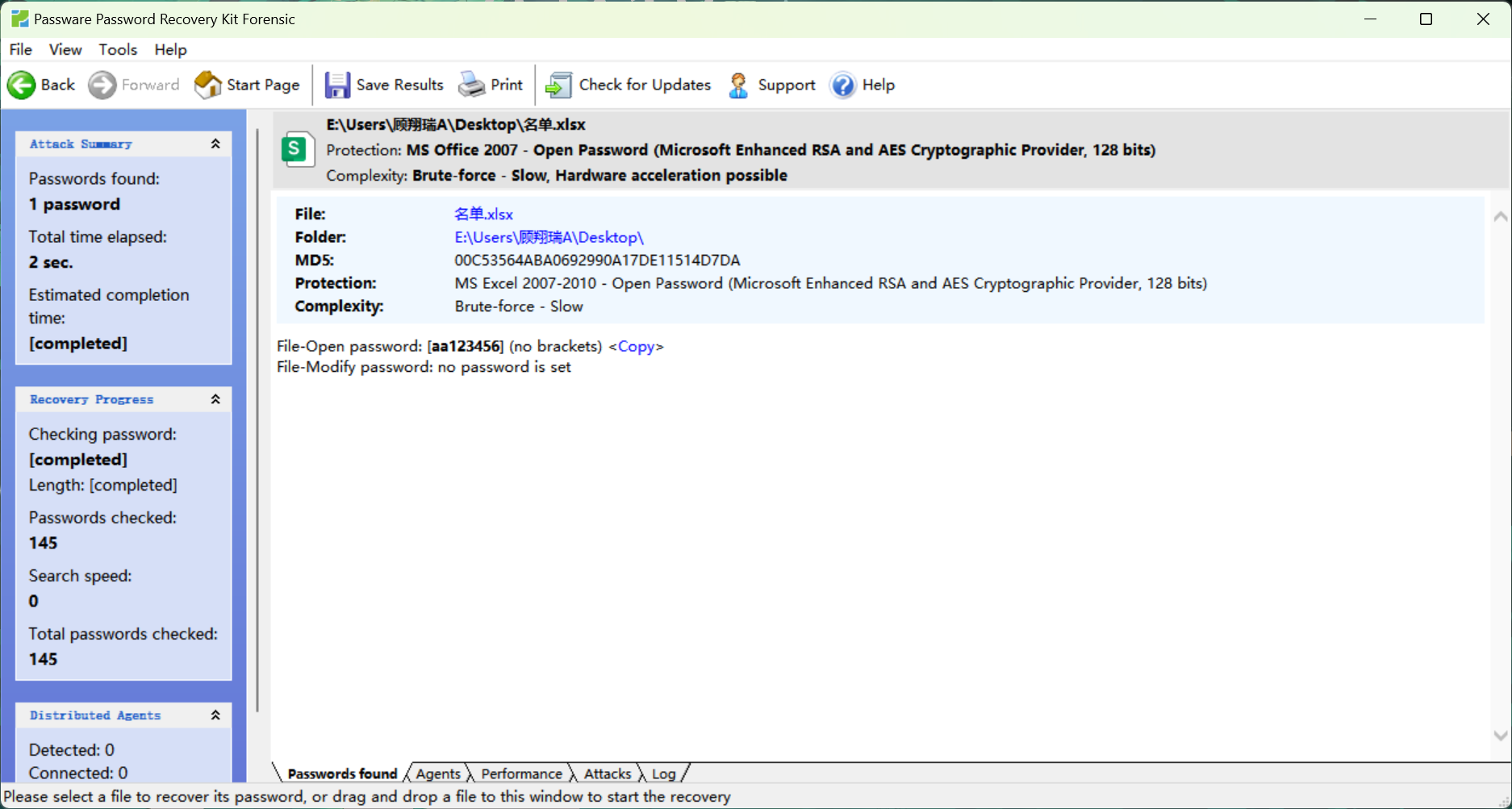Click the Print printer icon
This screenshot has width=1512, height=809.
[x=472, y=85]
